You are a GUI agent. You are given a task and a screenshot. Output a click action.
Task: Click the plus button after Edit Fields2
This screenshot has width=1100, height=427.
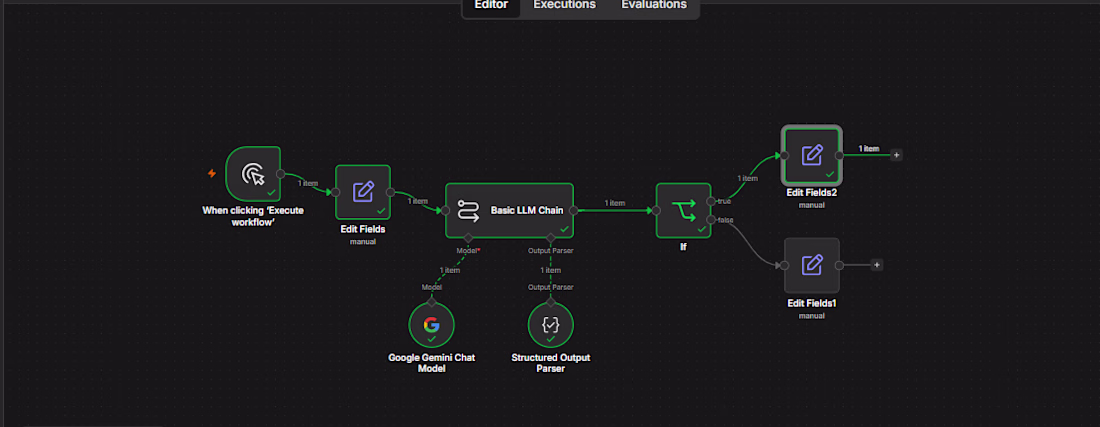click(x=897, y=155)
